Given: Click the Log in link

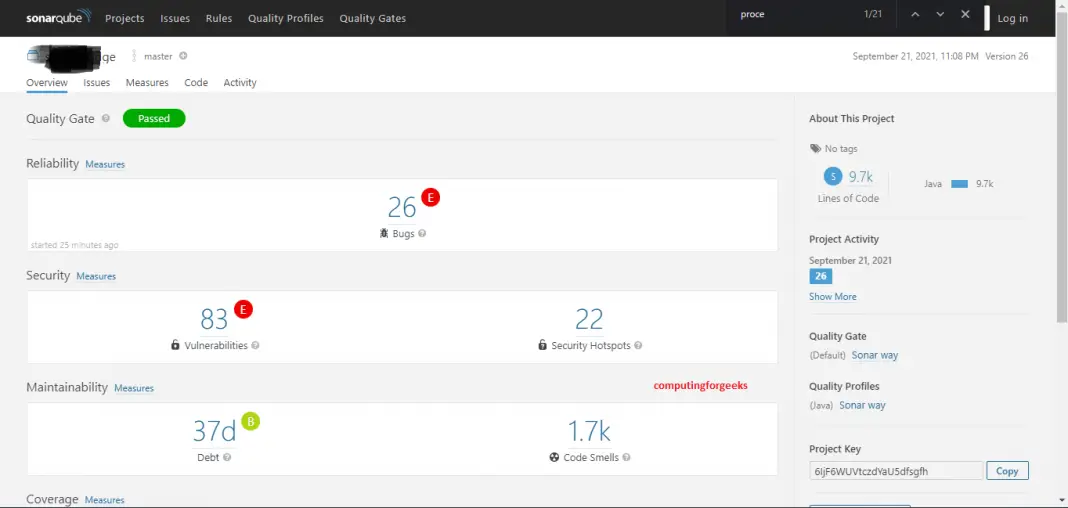Looking at the screenshot, I should pyautogui.click(x=1012, y=18).
